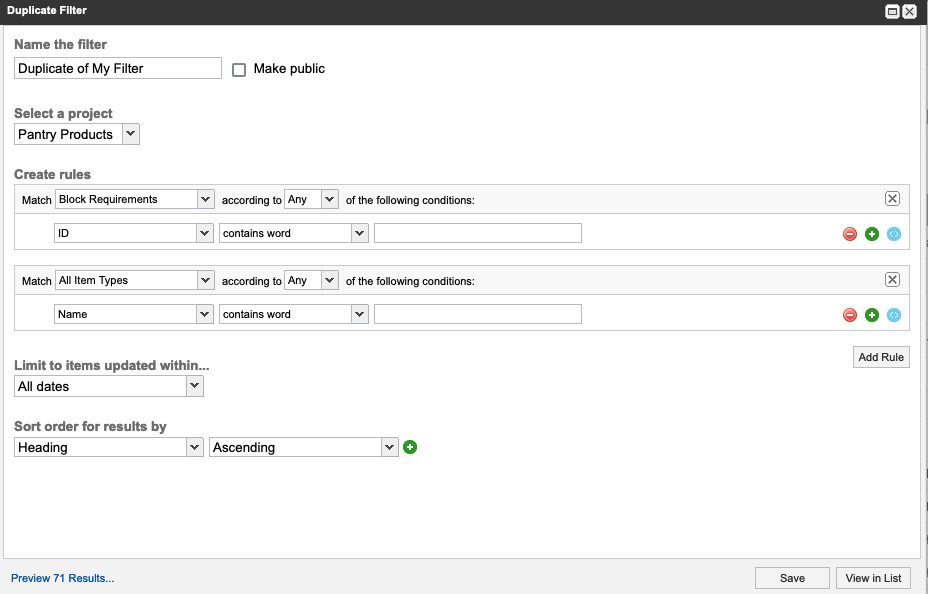This screenshot has width=928, height=594.
Task: Delete the Block Requirements rule with X
Action: click(893, 199)
